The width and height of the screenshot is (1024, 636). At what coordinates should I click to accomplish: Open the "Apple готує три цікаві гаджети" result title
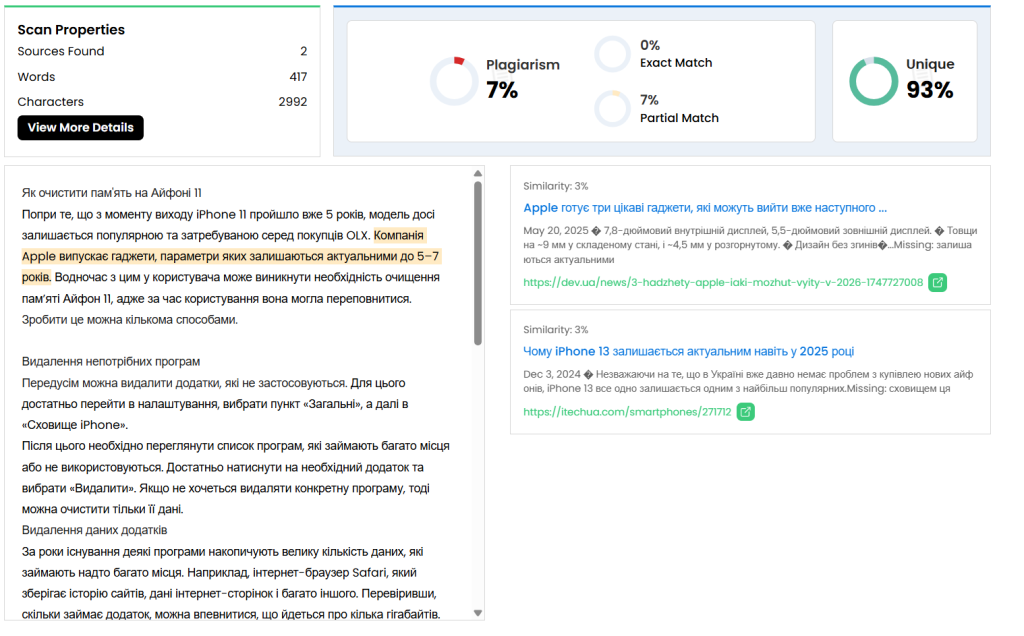[705, 208]
